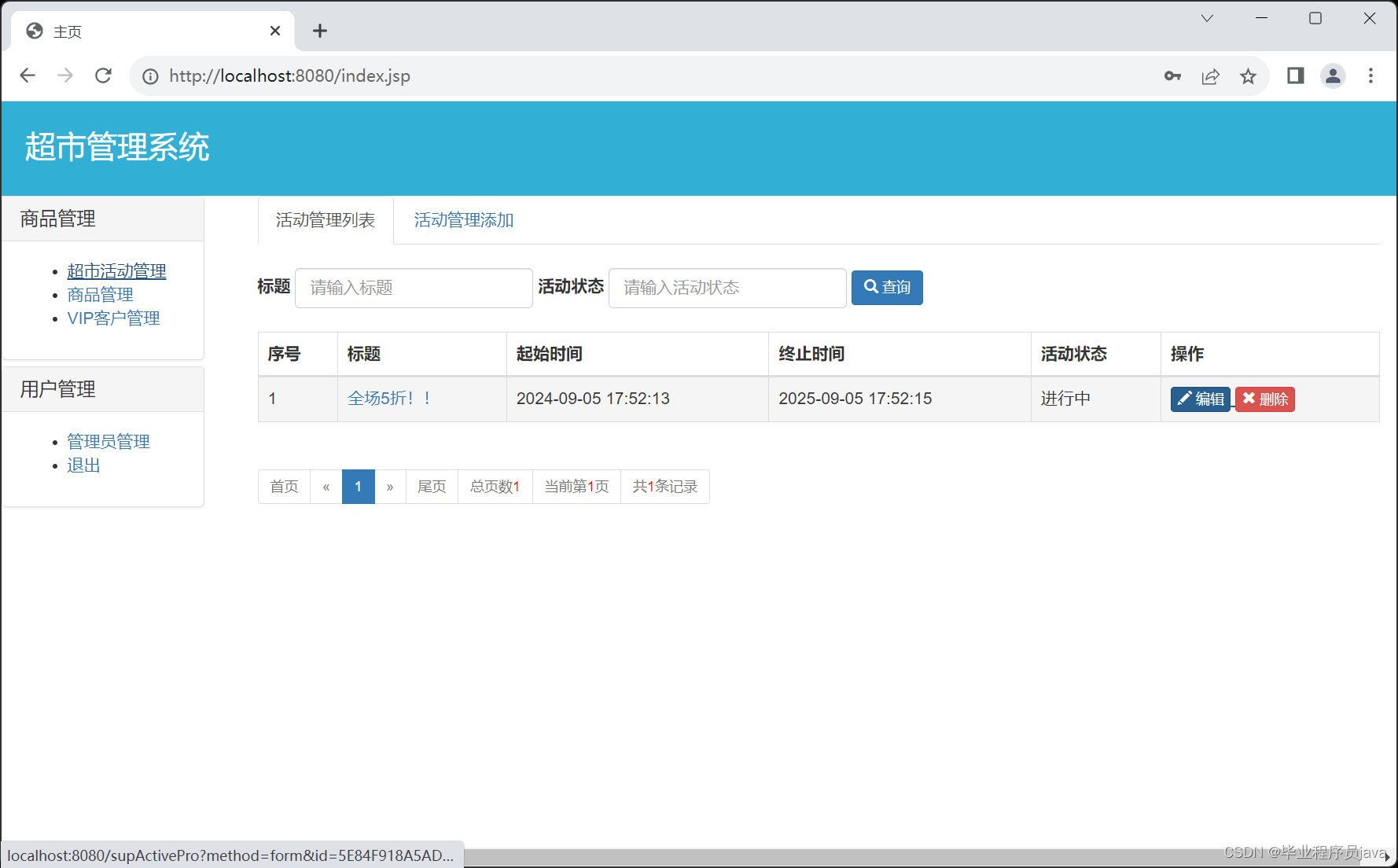1398x868 pixels.
Task: Click the 活动状态 search input field
Action: coord(727,288)
